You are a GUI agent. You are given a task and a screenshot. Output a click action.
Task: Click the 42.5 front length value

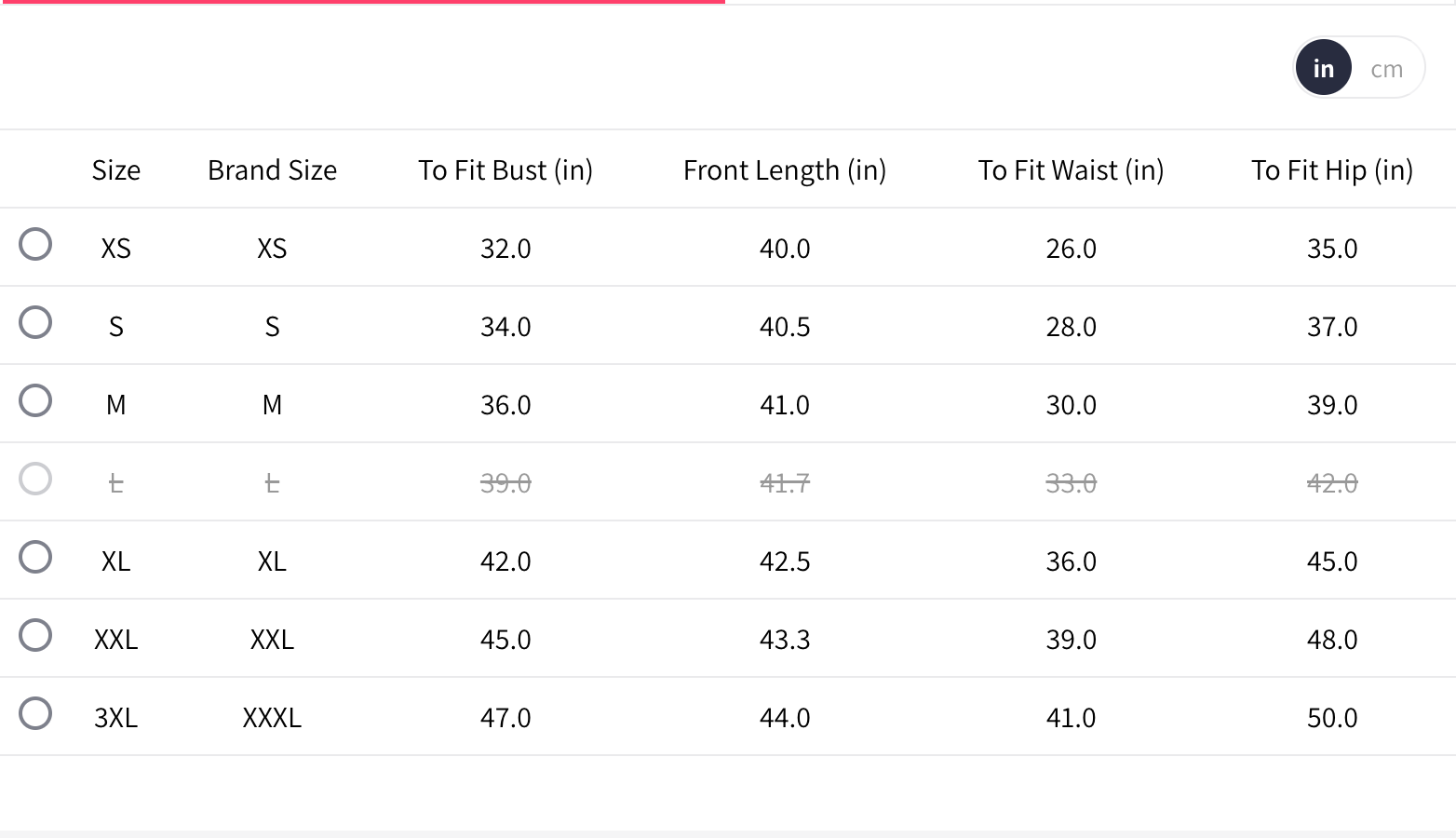[785, 561]
